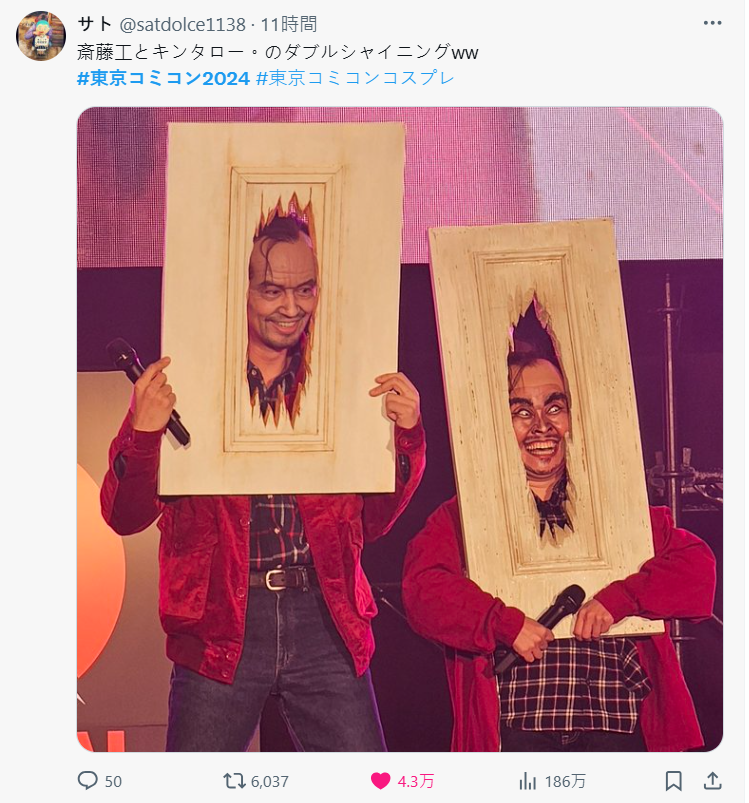Image resolution: width=749 pixels, height=803 pixels.
Task: Click the repost arrows icon
Action: tap(234, 781)
